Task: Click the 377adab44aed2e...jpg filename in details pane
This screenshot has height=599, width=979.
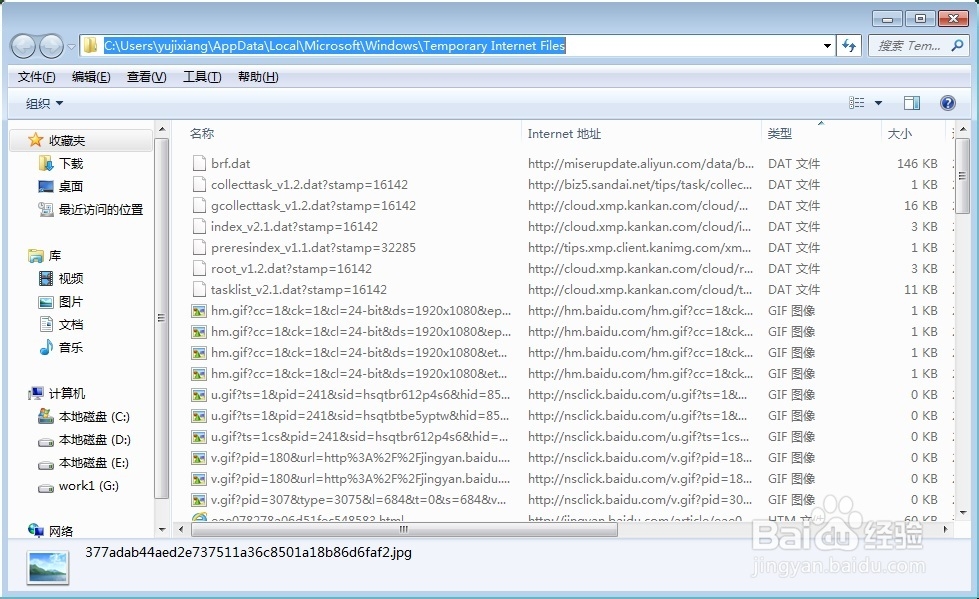Action: click(248, 552)
